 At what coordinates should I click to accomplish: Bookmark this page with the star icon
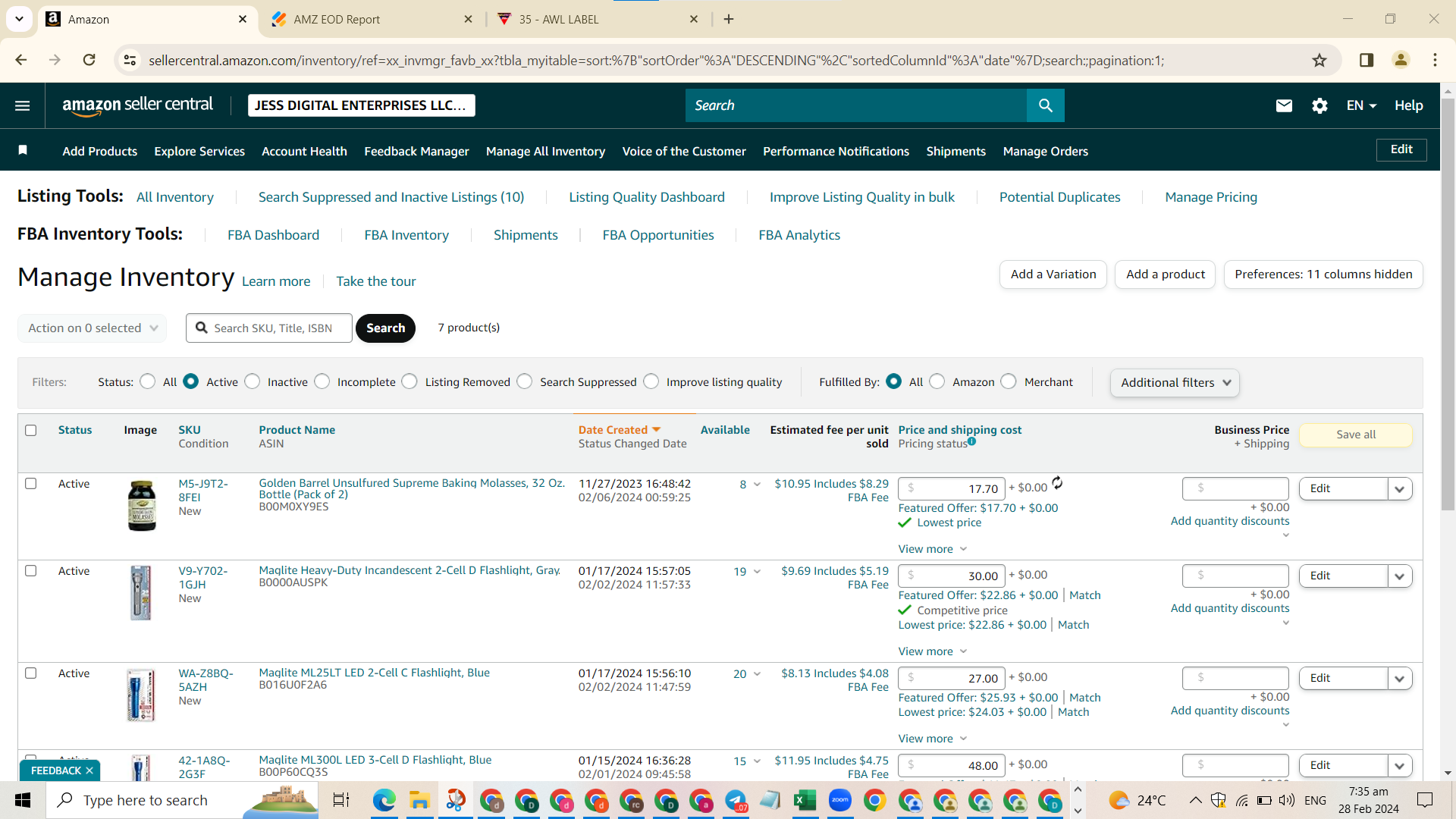tap(1319, 60)
